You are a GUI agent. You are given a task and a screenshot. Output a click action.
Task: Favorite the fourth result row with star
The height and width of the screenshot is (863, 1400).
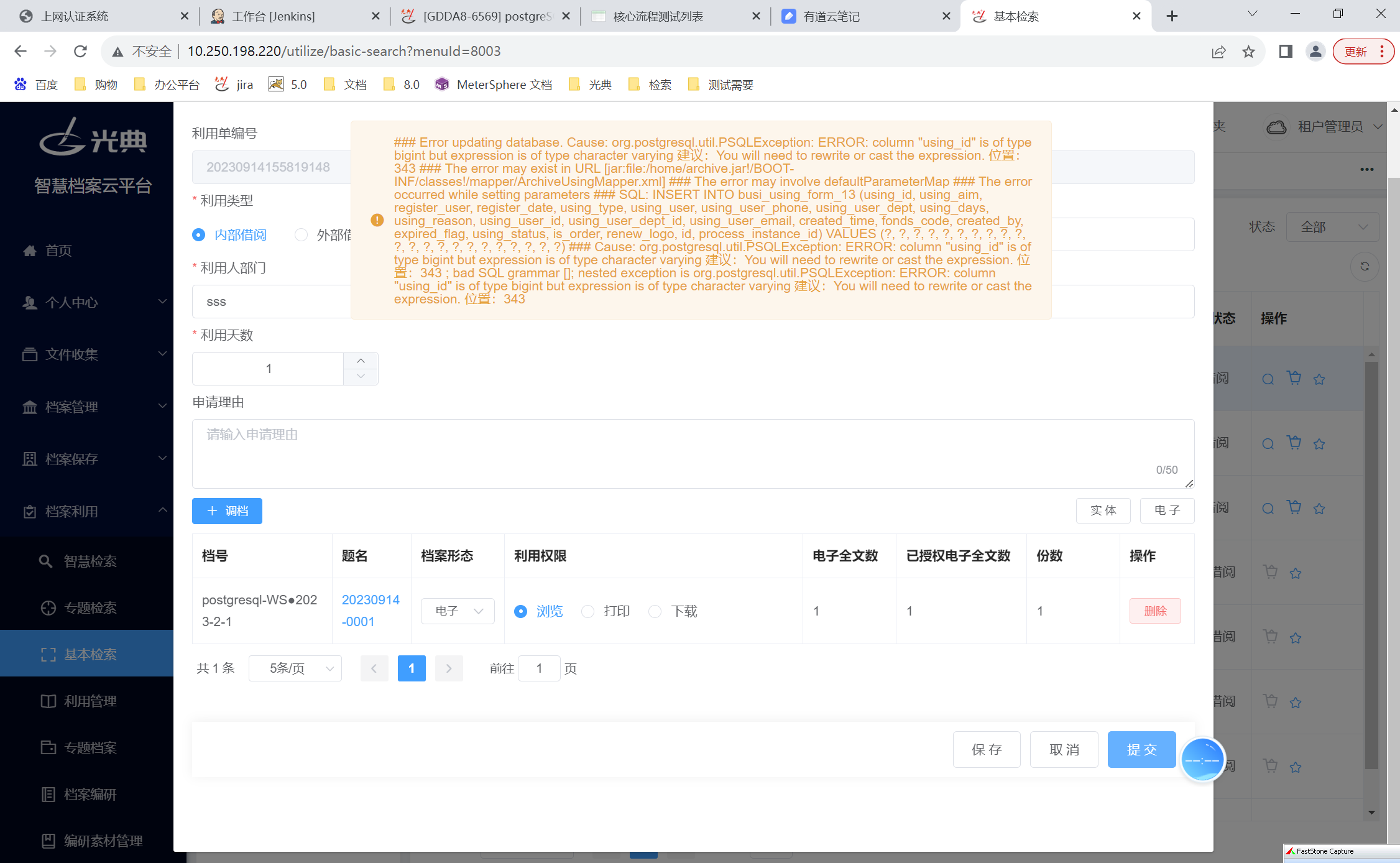[1296, 573]
